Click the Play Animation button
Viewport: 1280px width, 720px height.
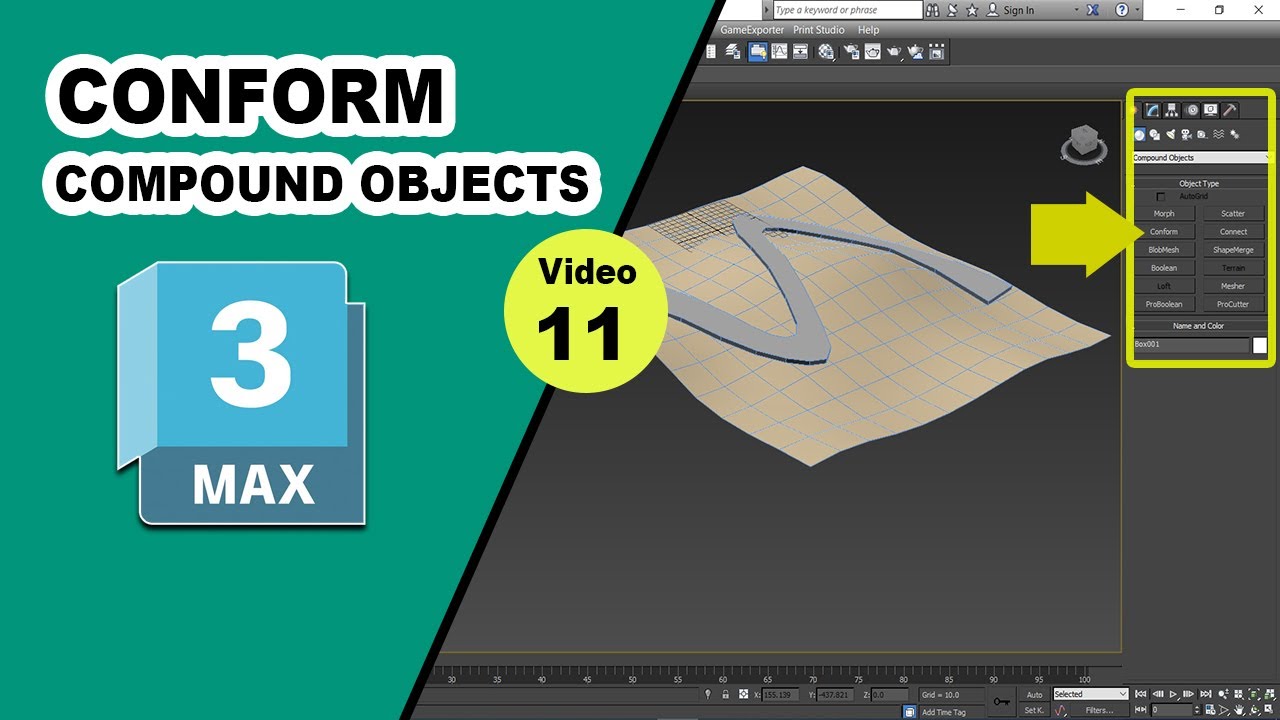[x=1173, y=694]
